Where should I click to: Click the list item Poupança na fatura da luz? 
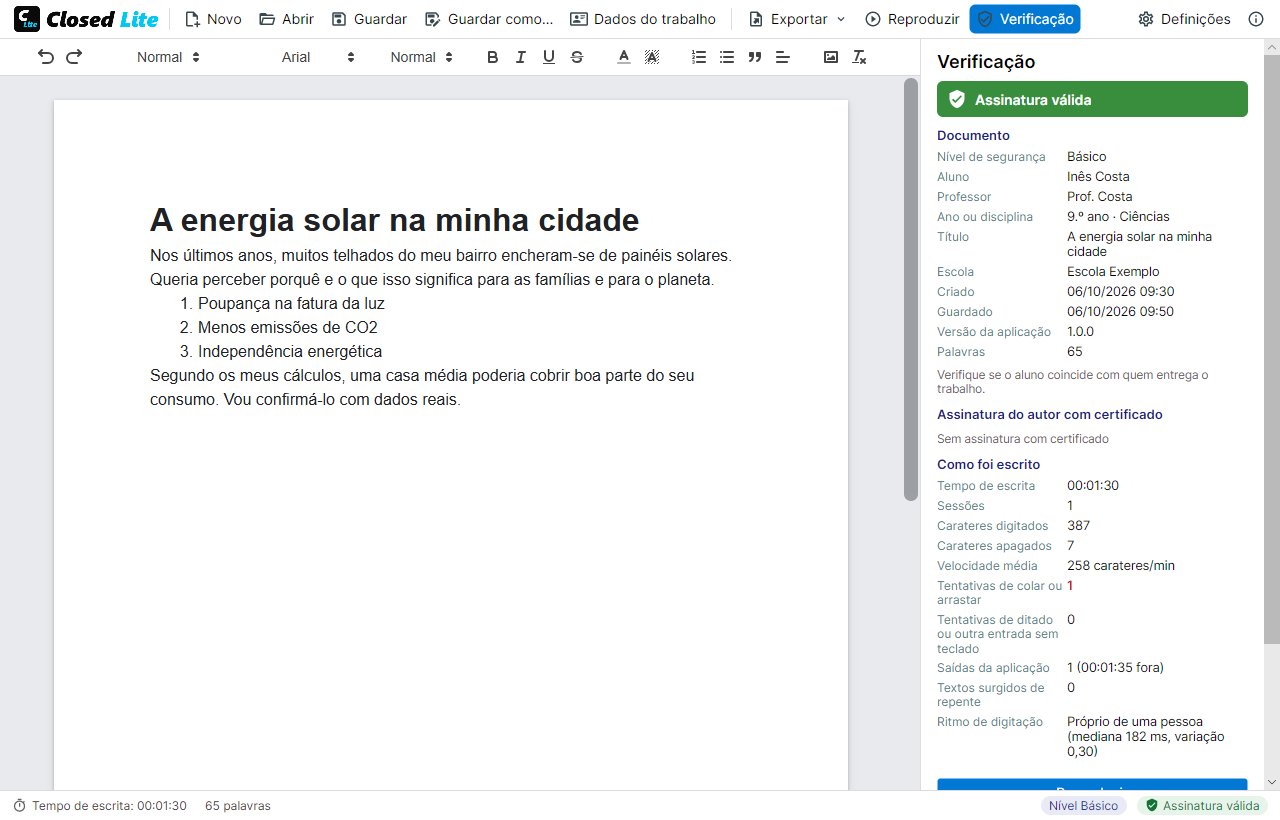[x=291, y=303]
